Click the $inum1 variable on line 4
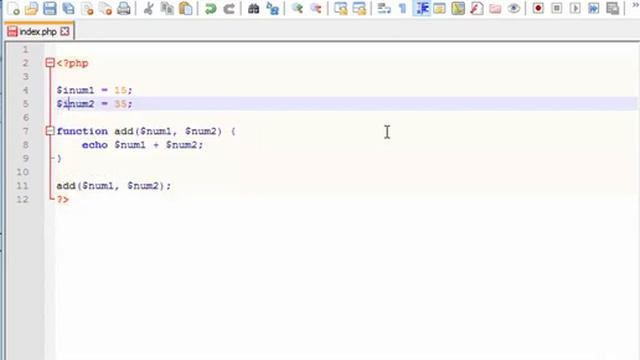This screenshot has height=360, width=640. pos(75,90)
